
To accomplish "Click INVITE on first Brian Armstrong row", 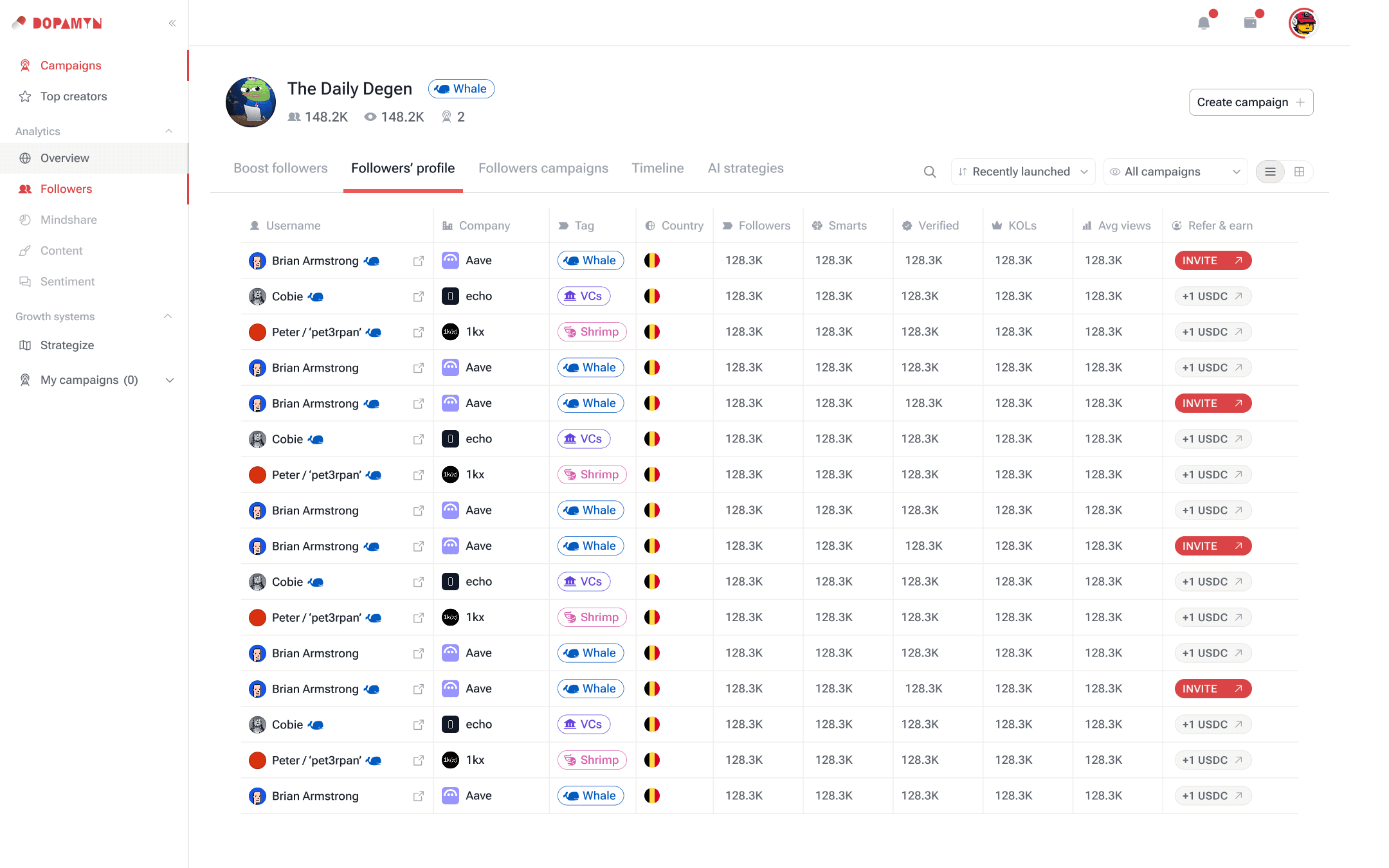I will coord(1213,260).
